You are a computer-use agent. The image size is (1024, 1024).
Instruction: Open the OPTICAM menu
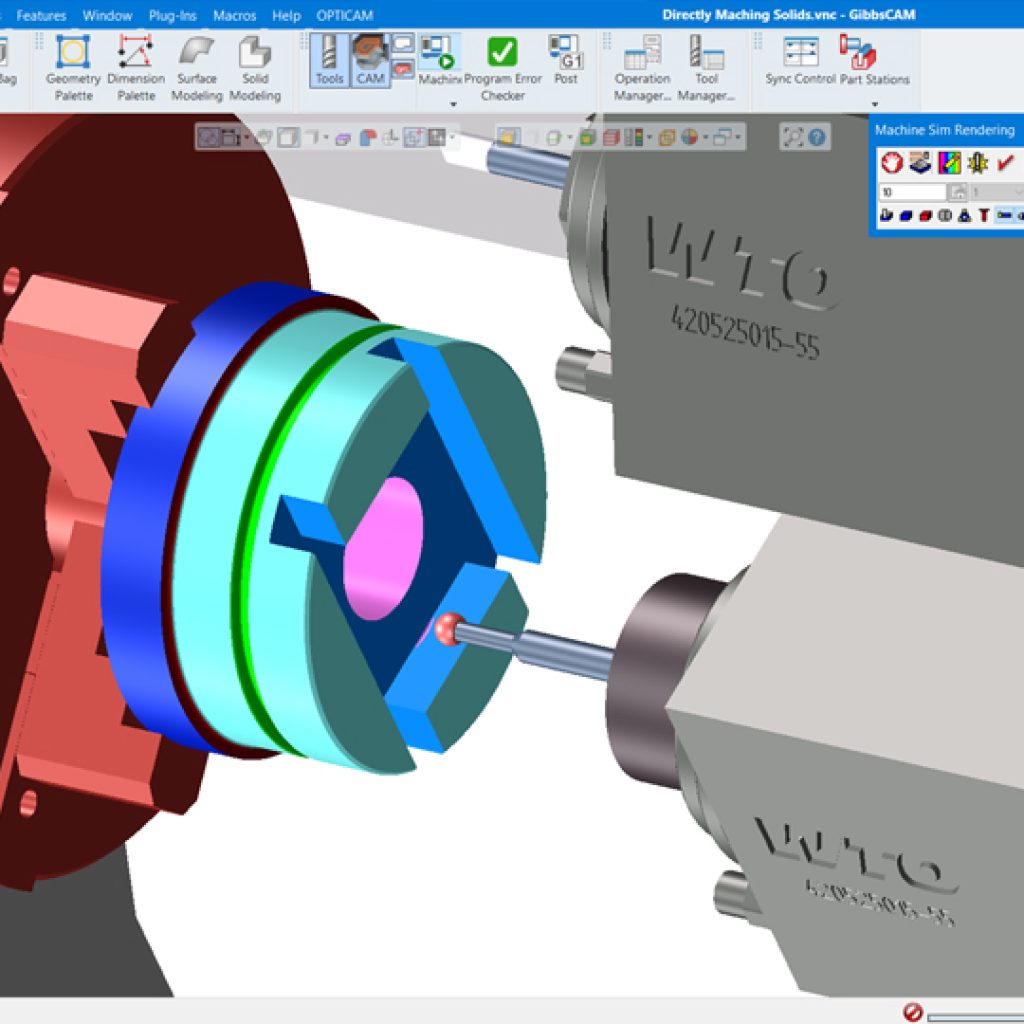(x=345, y=16)
